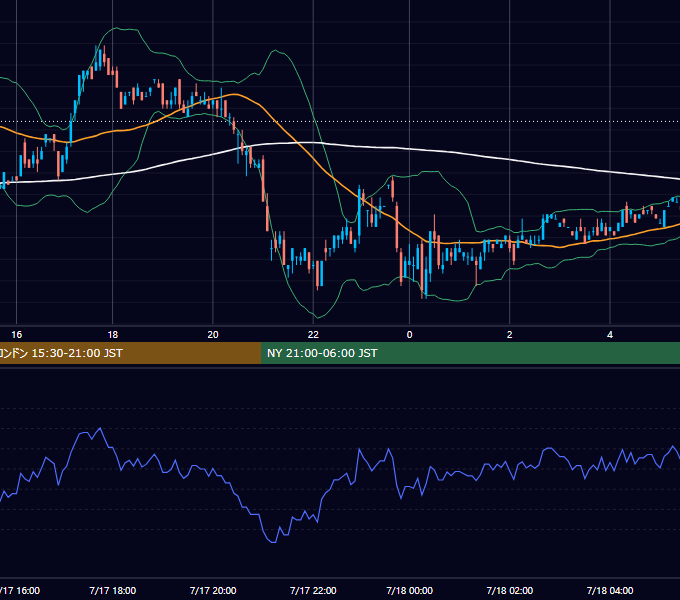Click the 4 hour label on time axis
Screen dimensions: 680x600
pos(610,335)
